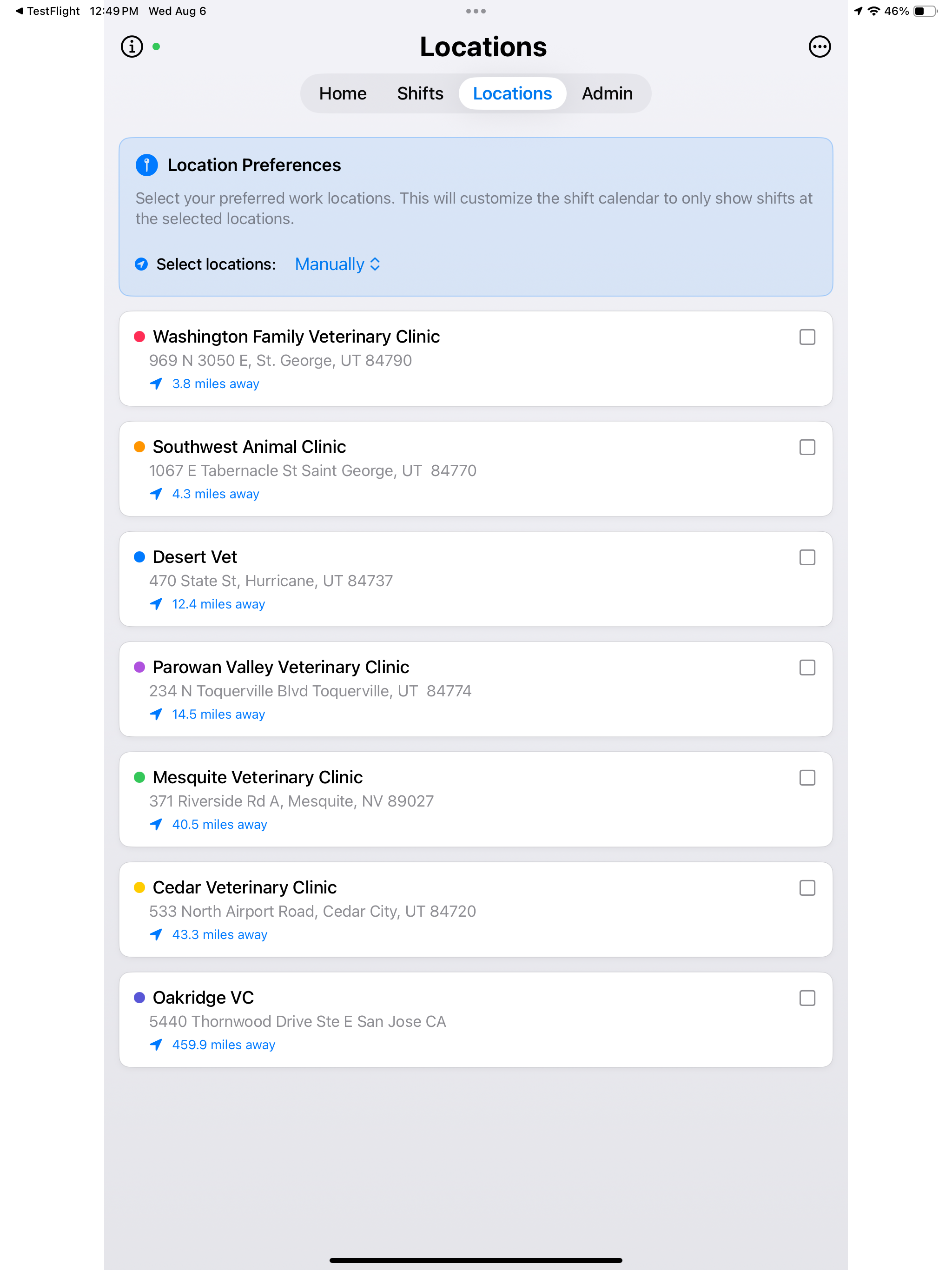Tap the Location Preferences heading
Screen dimensions: 952x1270
[254, 165]
